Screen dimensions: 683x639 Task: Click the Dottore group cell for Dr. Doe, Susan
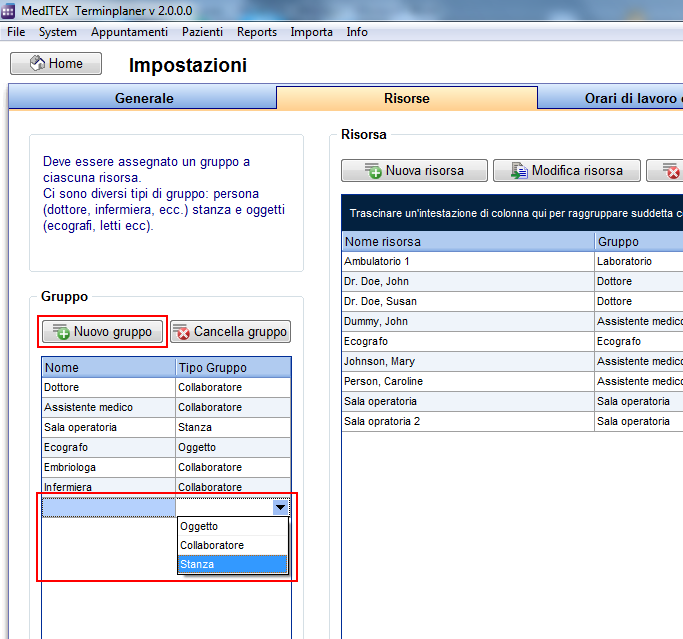pyautogui.click(x=639, y=301)
